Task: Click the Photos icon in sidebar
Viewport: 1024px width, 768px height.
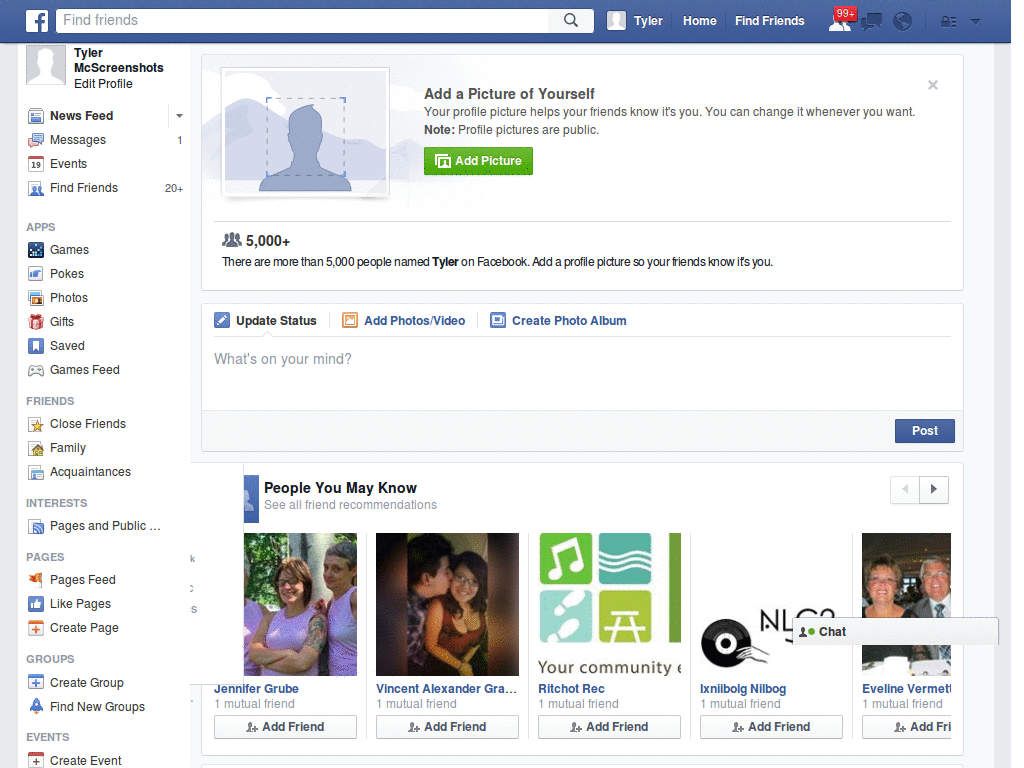Action: click(36, 298)
